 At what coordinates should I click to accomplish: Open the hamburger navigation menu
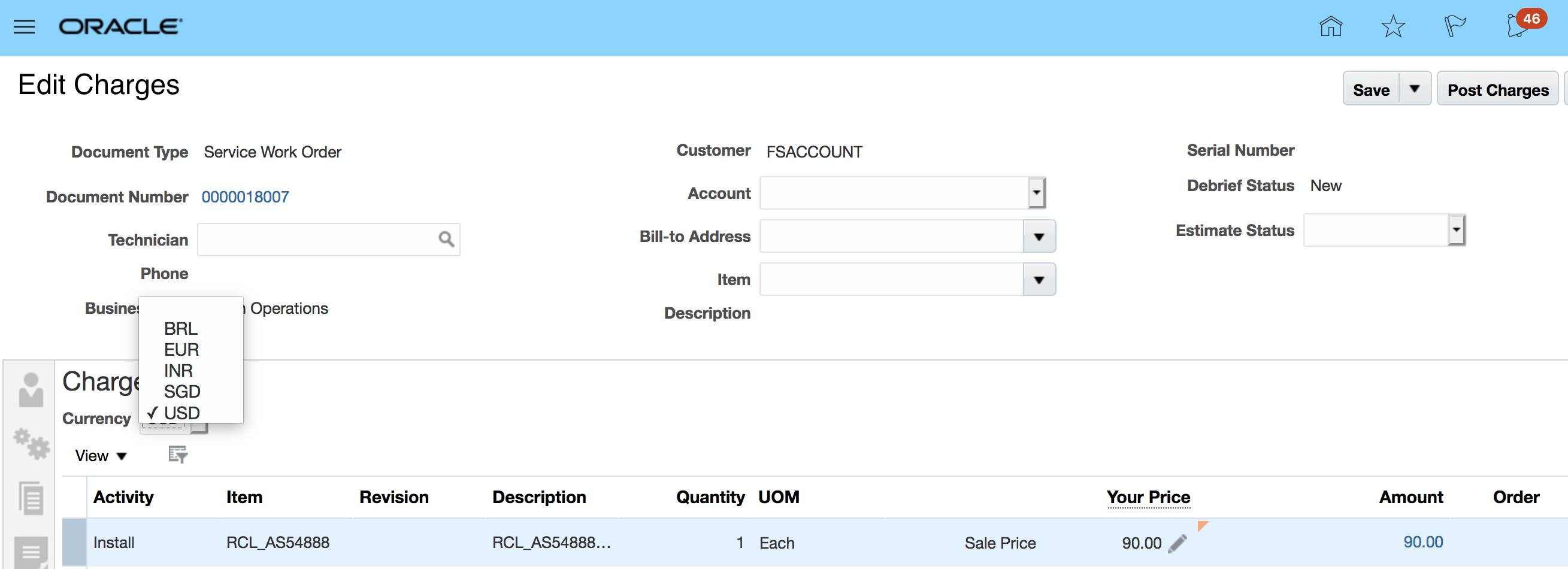click(x=25, y=27)
